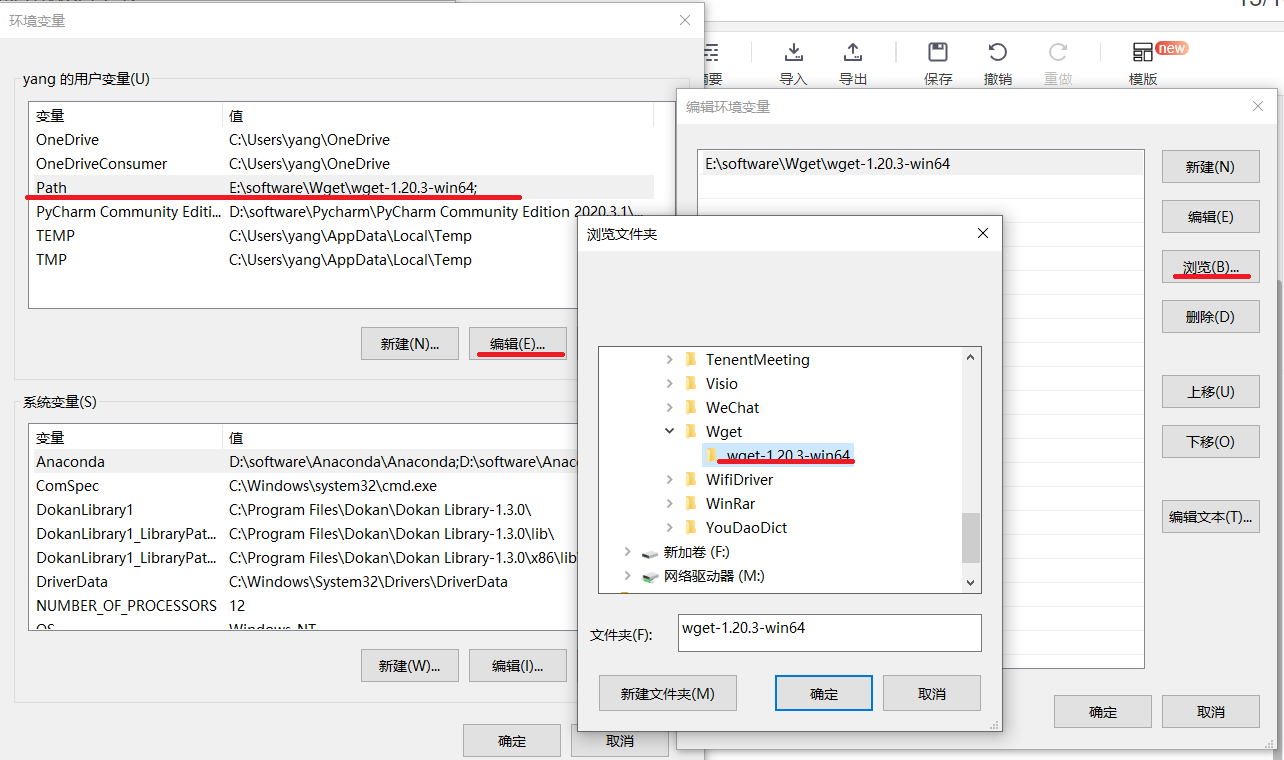Image resolution: width=1284 pixels, height=760 pixels.
Task: Click 确定 in edit environment variable window
Action: (x=1102, y=712)
